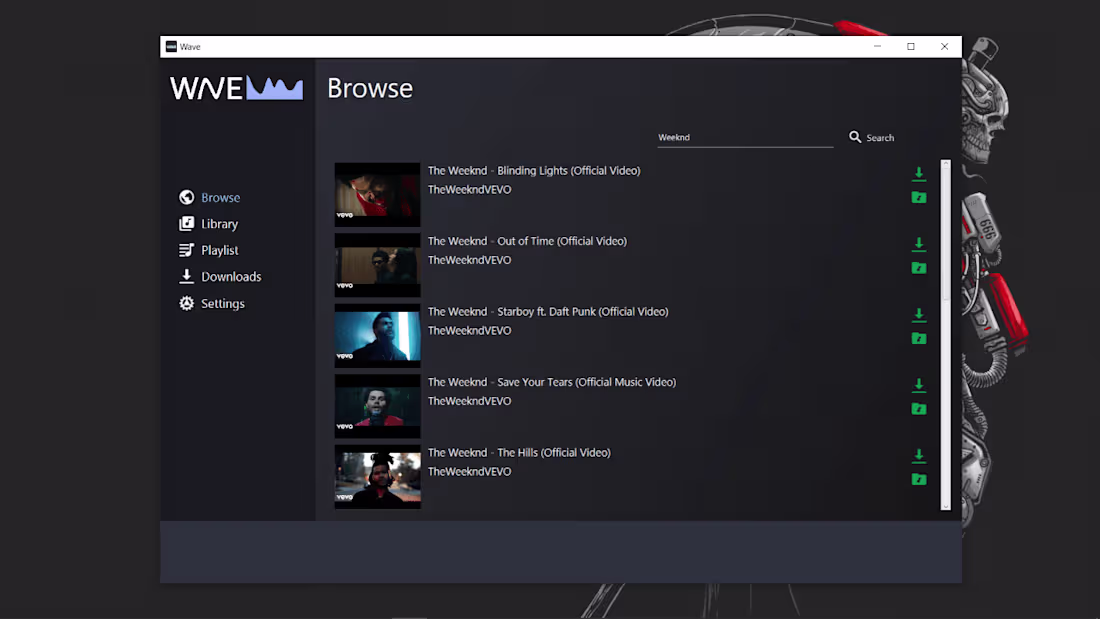Open the Downloads section

pos(229,276)
